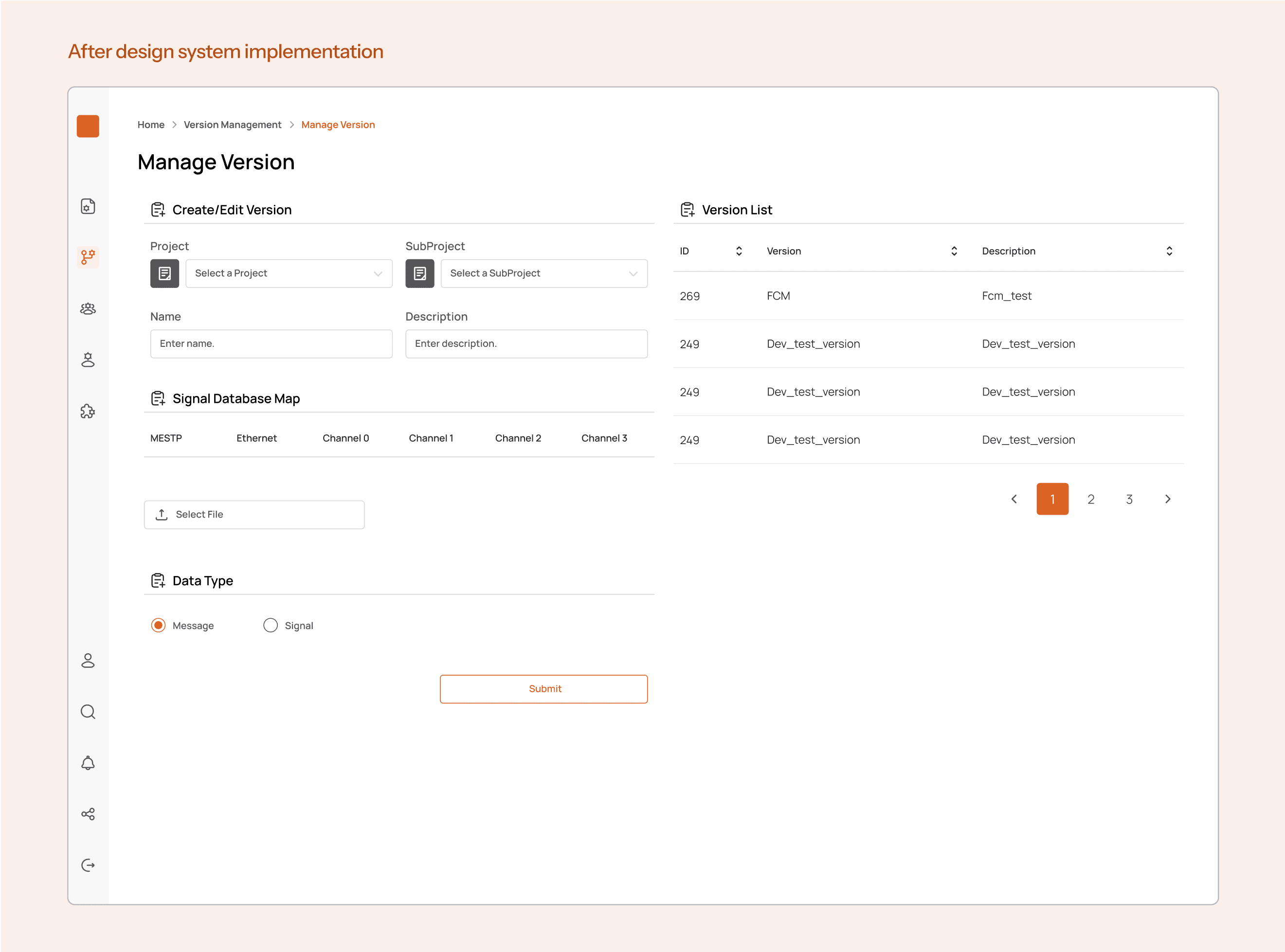
Task: Open the user group sidebar icon
Action: pyautogui.click(x=88, y=309)
